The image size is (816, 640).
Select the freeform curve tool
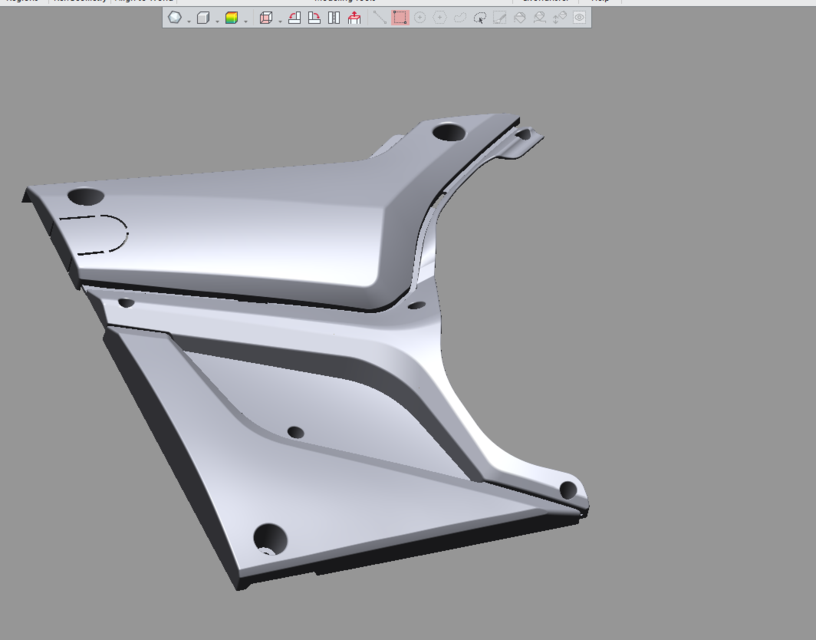461,17
